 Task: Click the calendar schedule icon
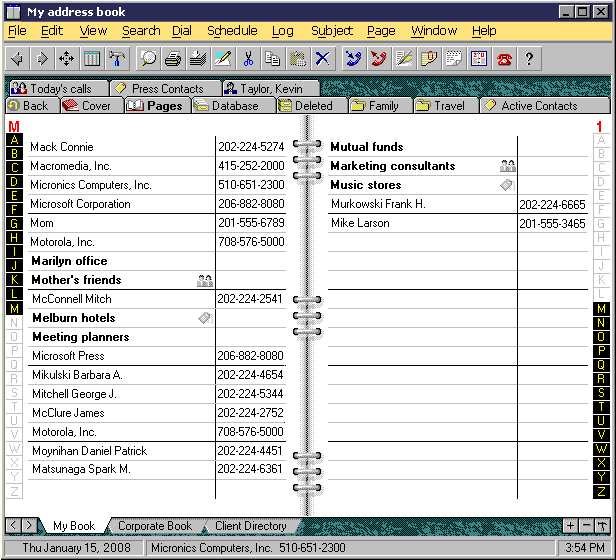coord(479,59)
